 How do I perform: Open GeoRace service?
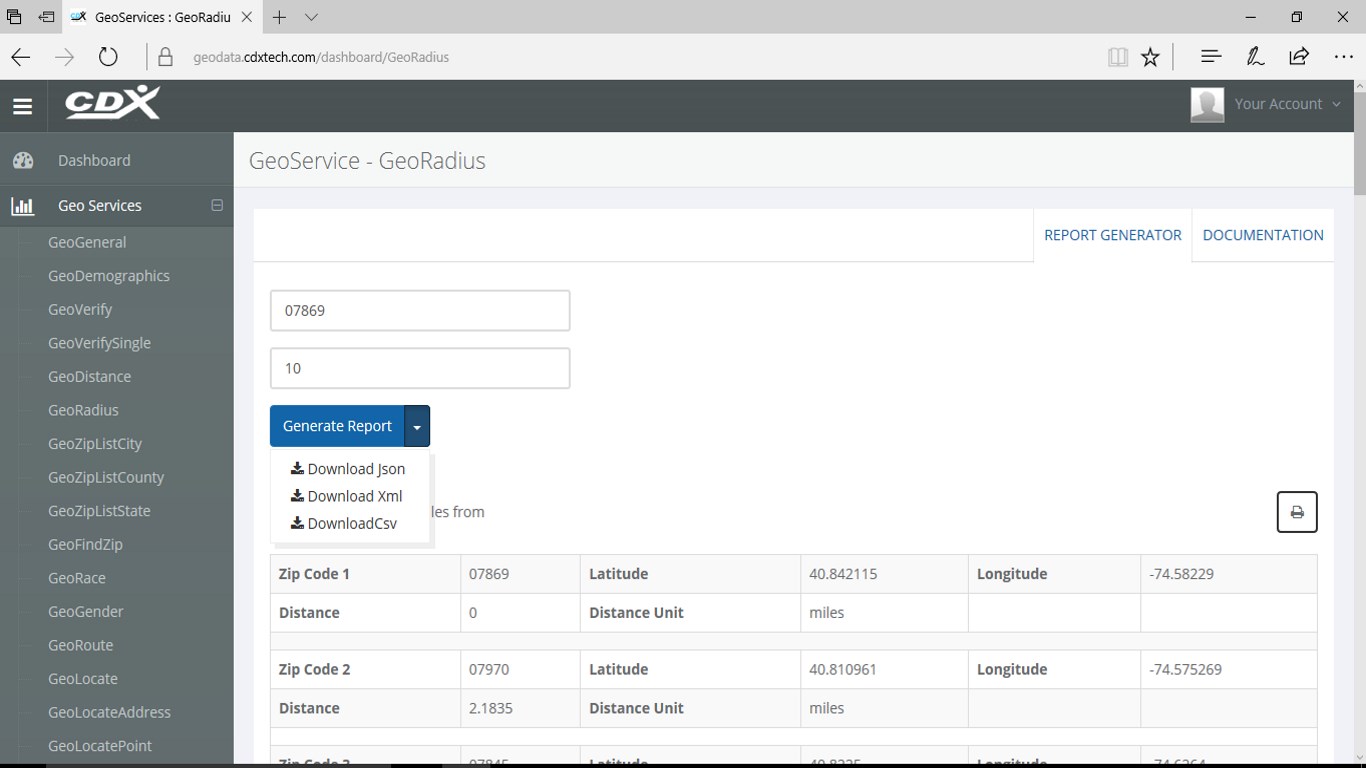coord(77,578)
